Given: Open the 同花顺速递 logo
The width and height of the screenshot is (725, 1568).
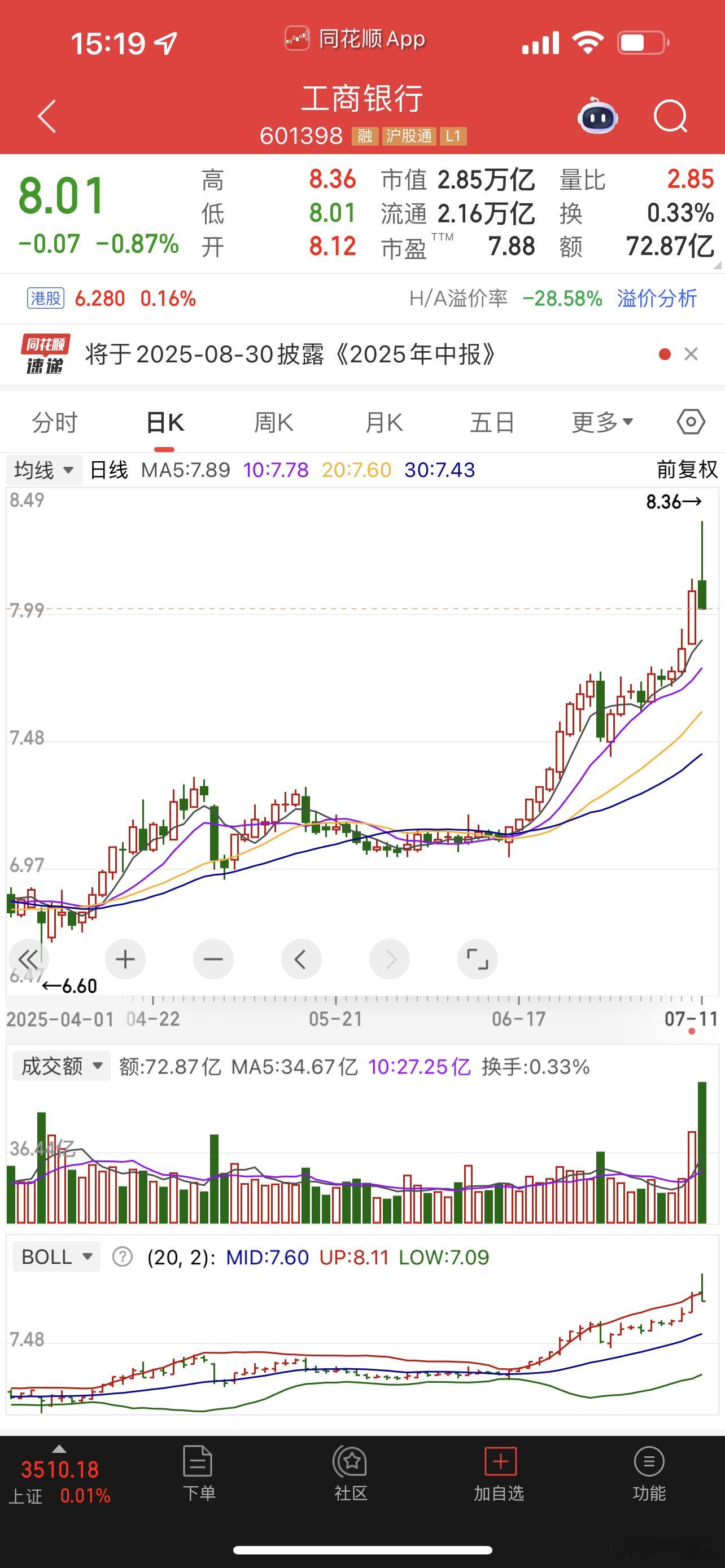Looking at the screenshot, I should [x=45, y=354].
